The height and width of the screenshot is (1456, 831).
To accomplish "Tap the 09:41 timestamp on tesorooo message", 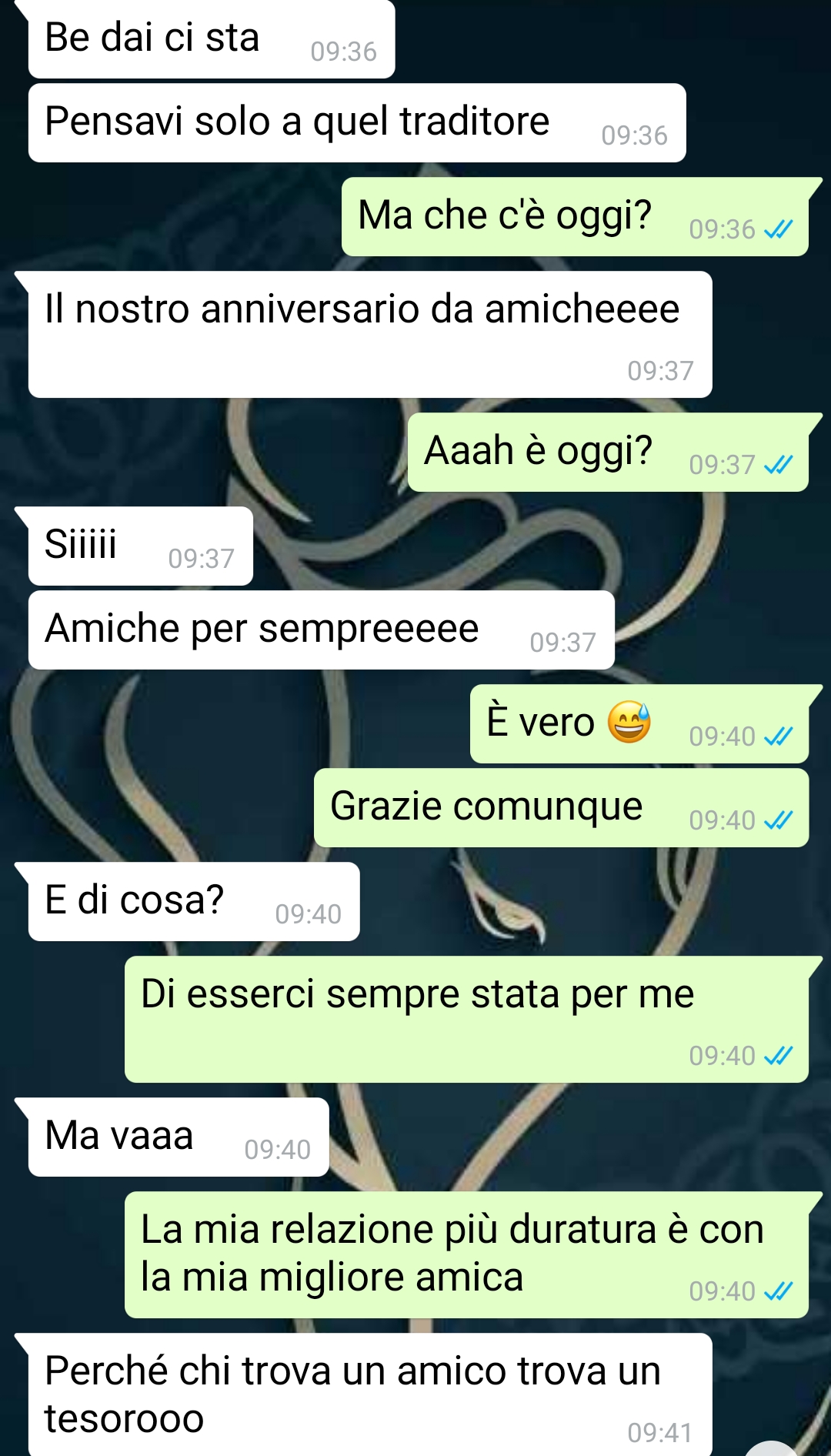I will 660,1433.
